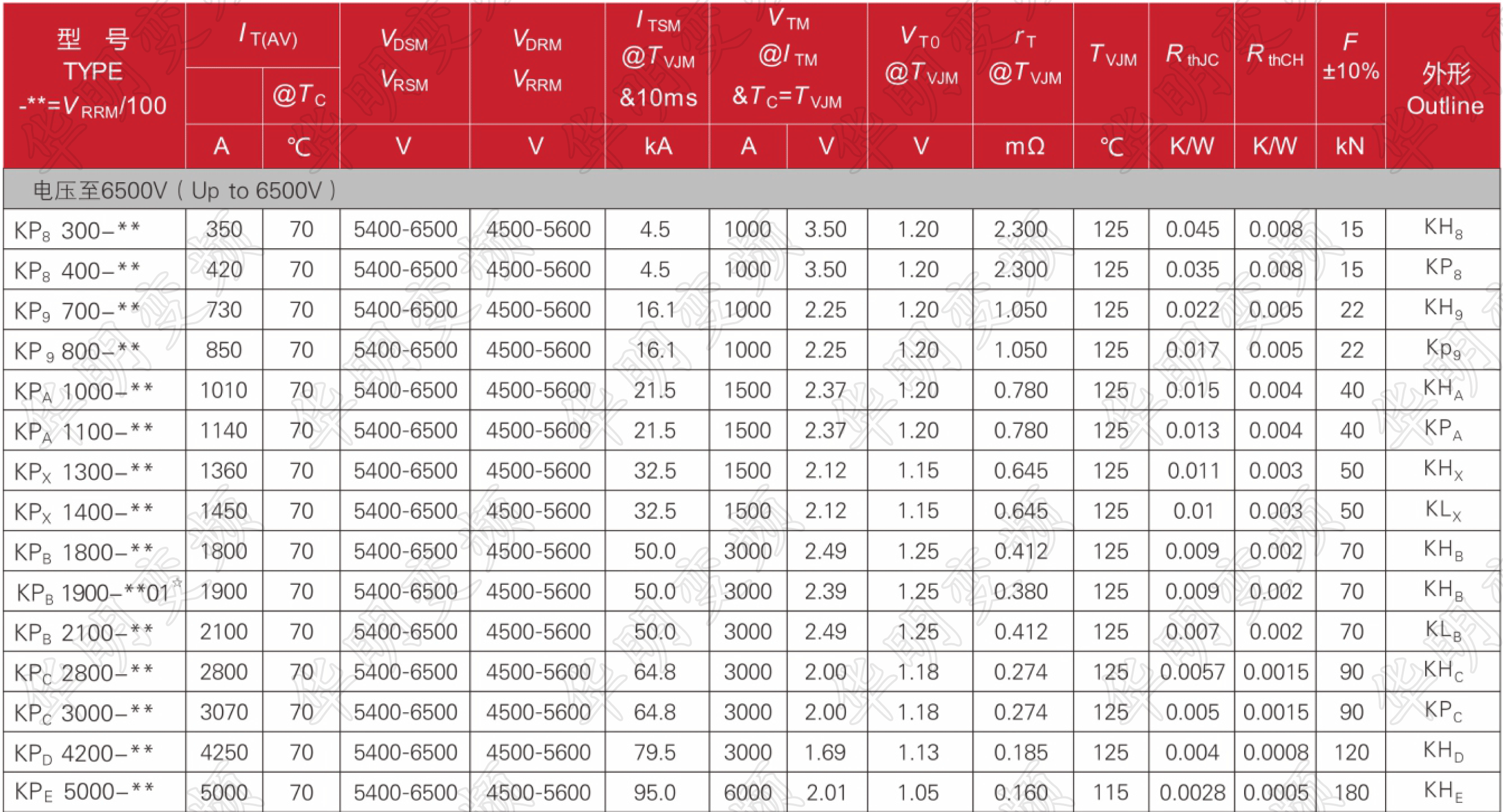Select the outline cell 'KLX'
Viewport: 1503px width, 812px height.
[1444, 510]
